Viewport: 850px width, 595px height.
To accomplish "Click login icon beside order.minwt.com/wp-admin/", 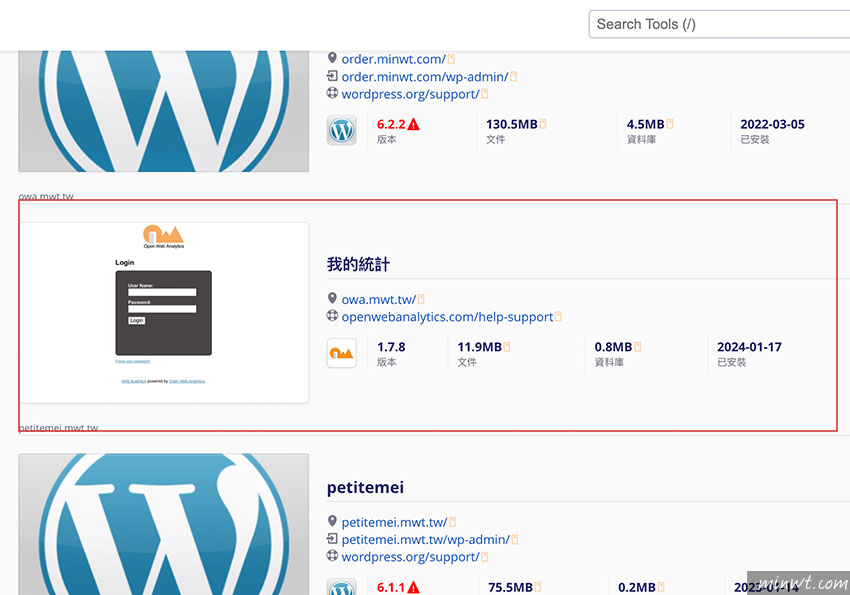I will click(332, 76).
